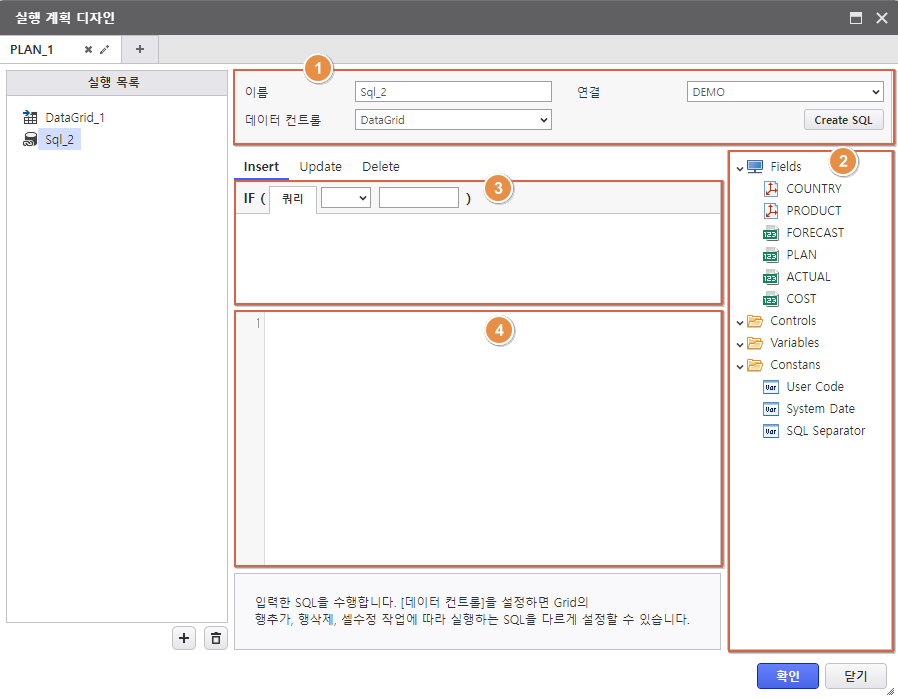Click the Sql_2 database icon
The height and width of the screenshot is (699, 898).
click(30, 140)
